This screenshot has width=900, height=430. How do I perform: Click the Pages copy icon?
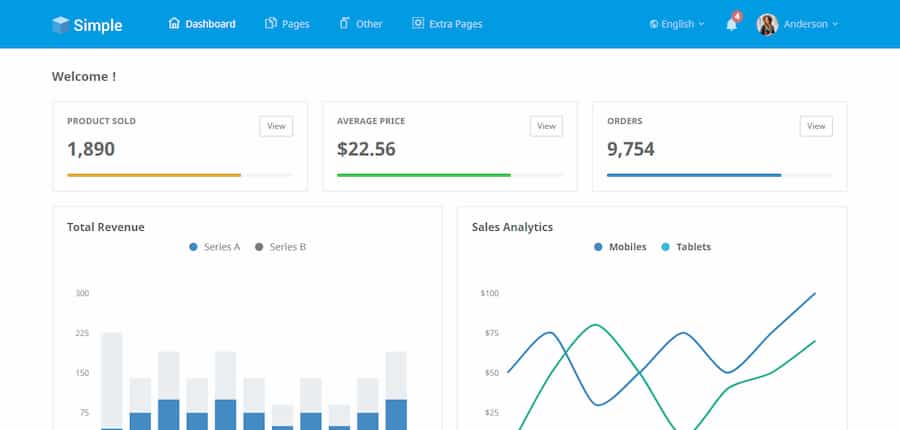(271, 23)
